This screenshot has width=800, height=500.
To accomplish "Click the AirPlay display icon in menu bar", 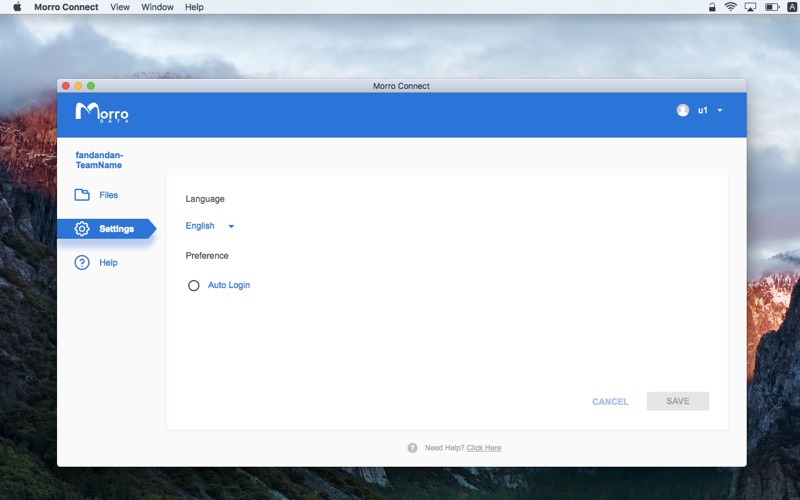I will coord(750,7).
